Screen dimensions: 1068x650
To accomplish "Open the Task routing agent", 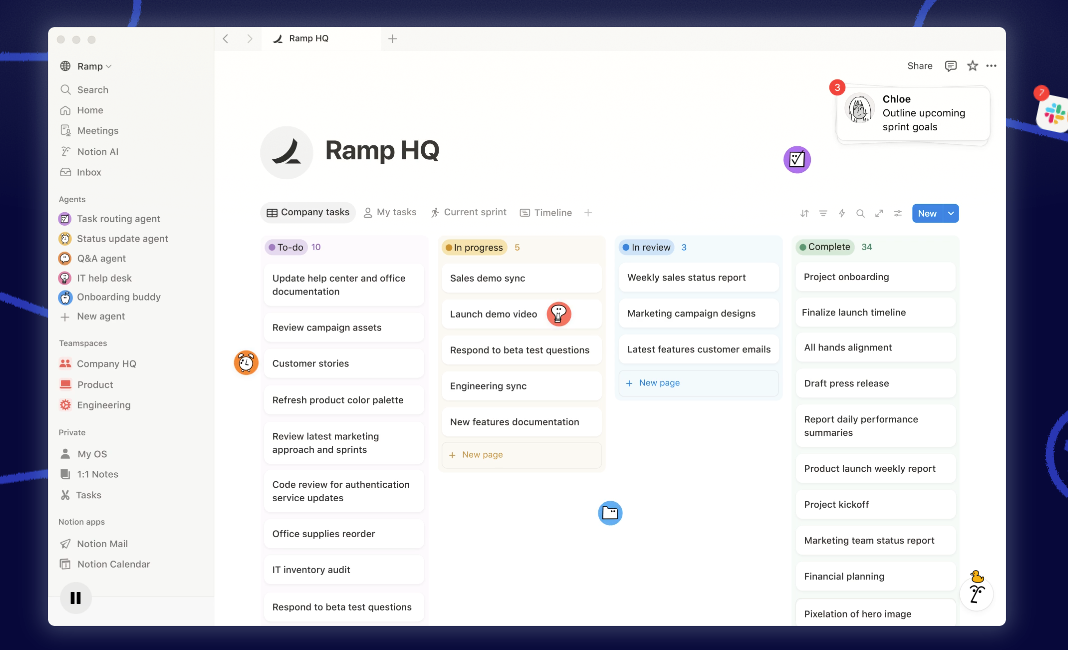I will pyautogui.click(x=118, y=219).
